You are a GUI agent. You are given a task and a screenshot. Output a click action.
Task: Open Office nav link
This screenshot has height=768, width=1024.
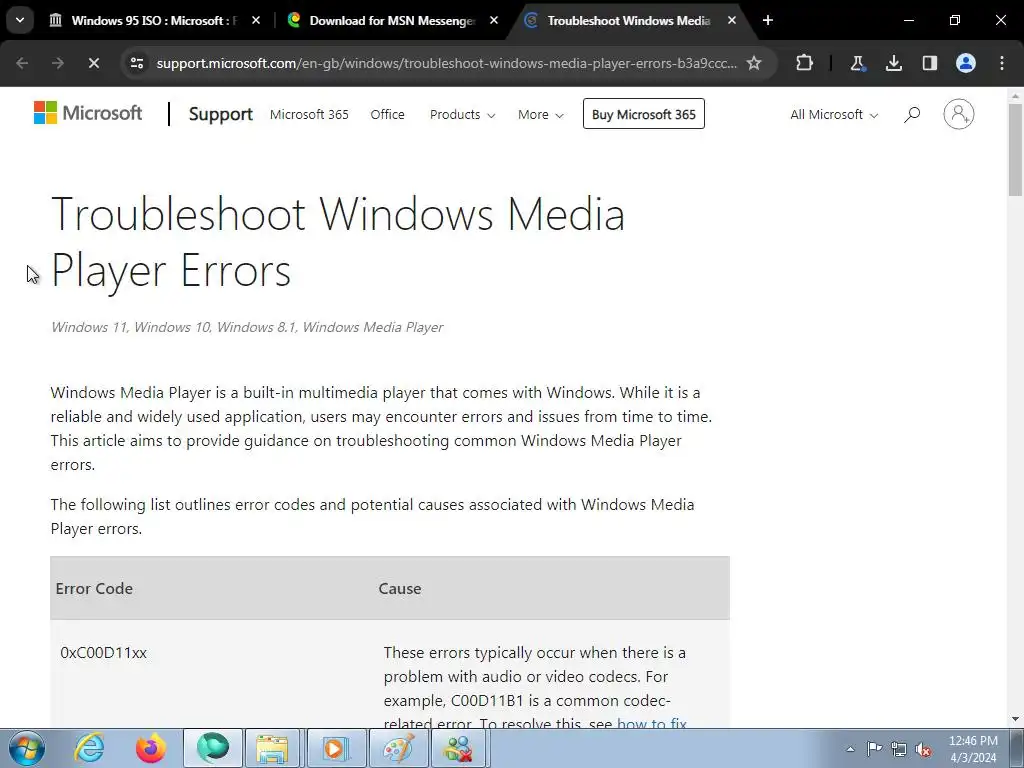click(x=387, y=114)
